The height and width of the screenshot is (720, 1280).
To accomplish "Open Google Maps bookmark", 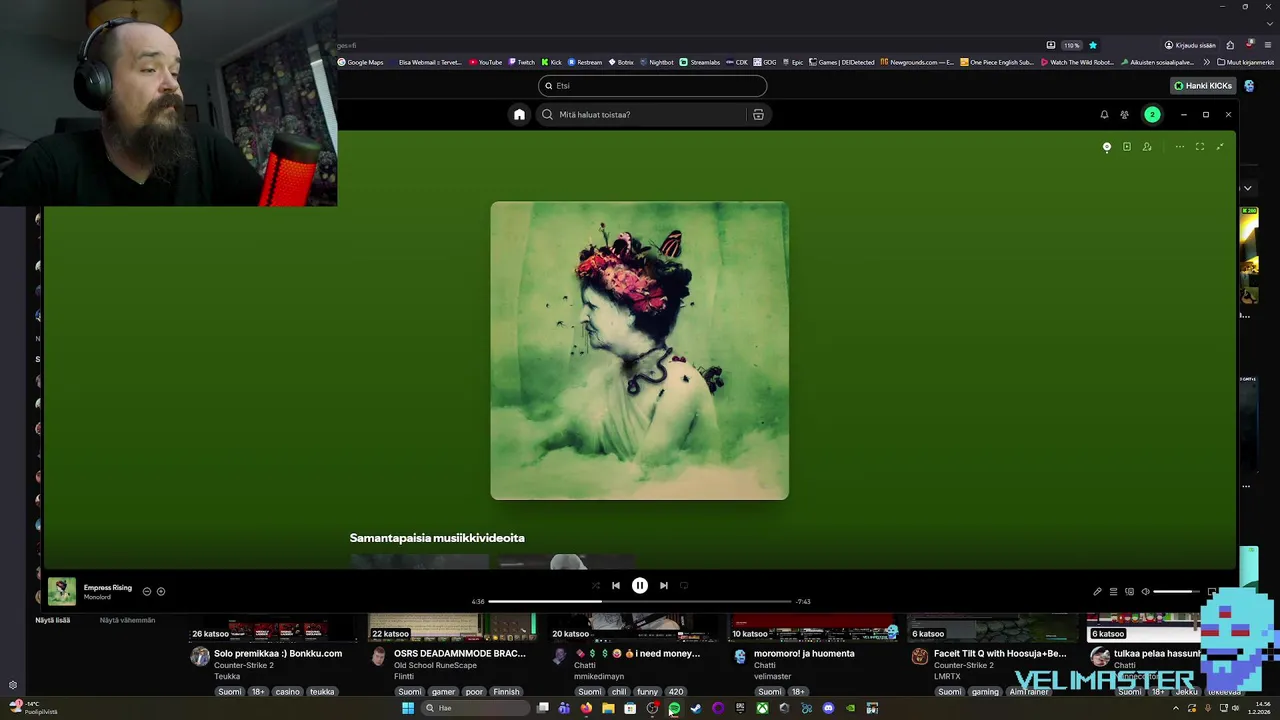I will click(361, 62).
